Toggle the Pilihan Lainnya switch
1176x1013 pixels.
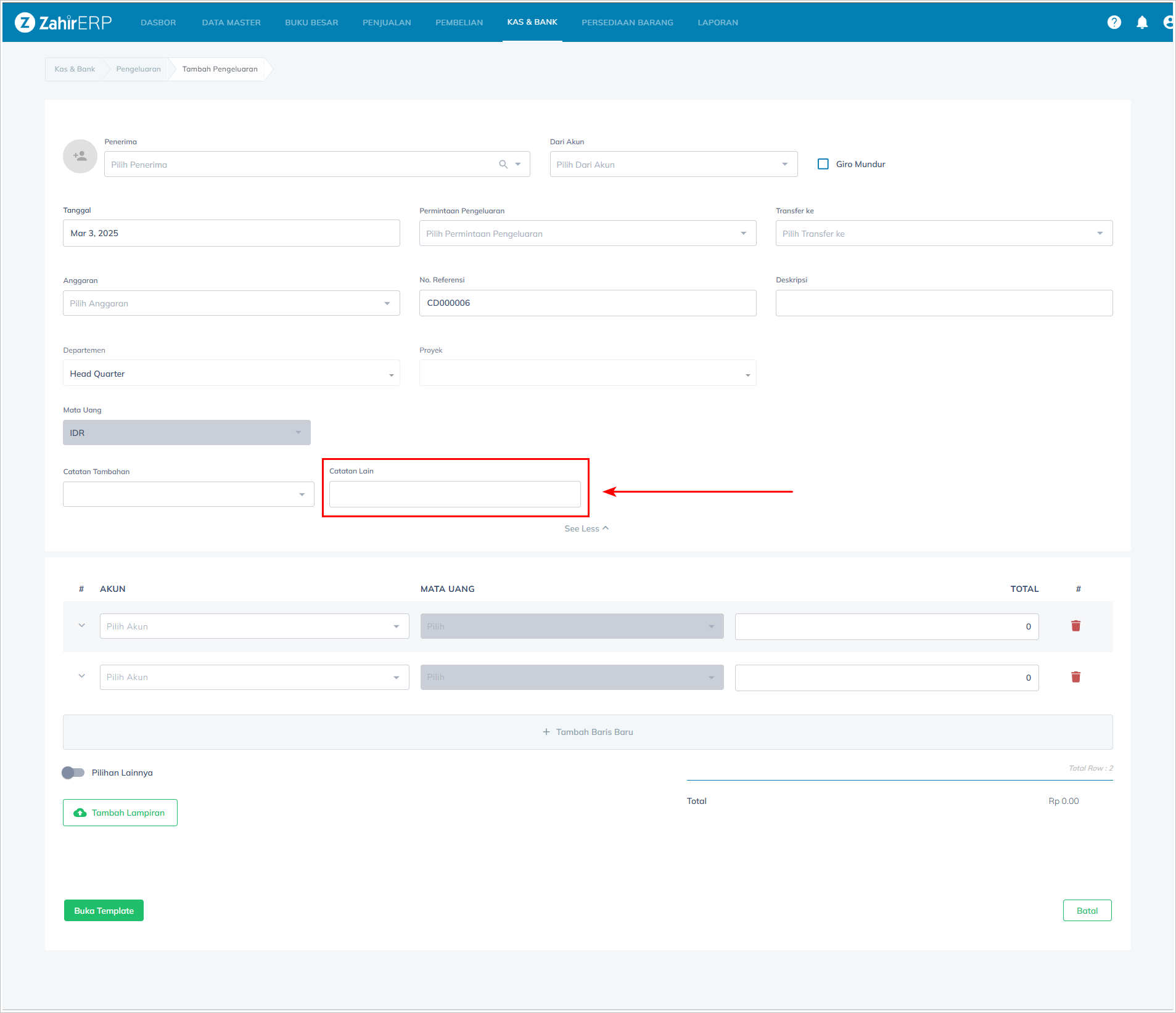[x=73, y=773]
